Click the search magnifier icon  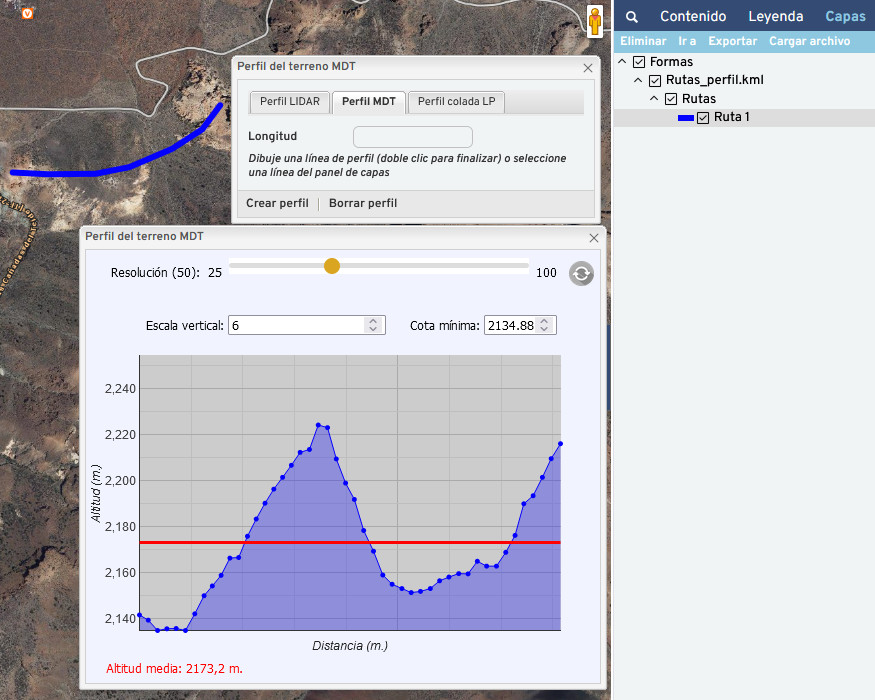point(632,17)
